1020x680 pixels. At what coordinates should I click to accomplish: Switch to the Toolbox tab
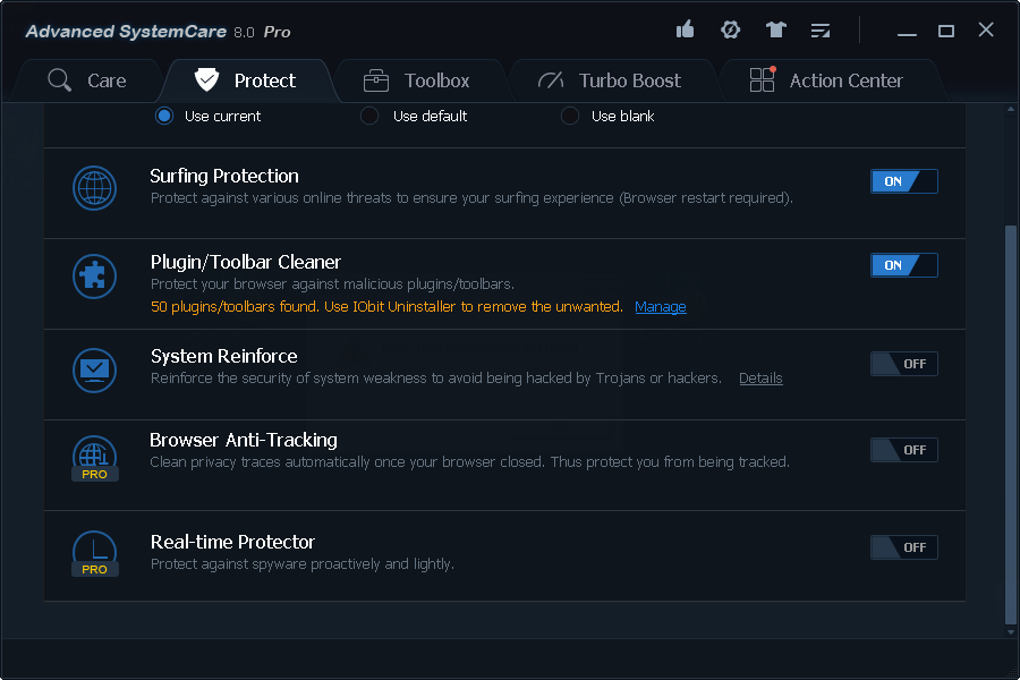(x=417, y=81)
